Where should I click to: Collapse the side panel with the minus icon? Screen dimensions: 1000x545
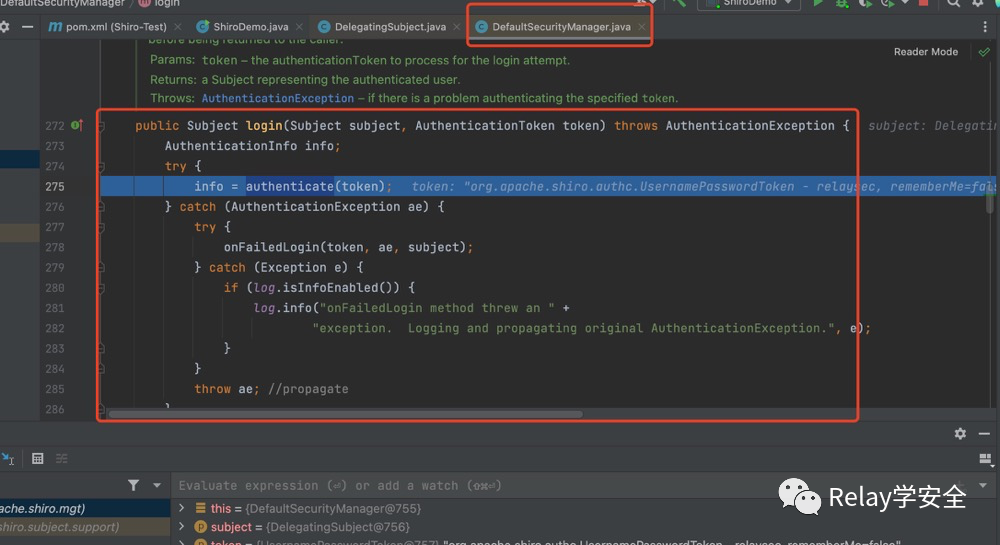coord(27,27)
